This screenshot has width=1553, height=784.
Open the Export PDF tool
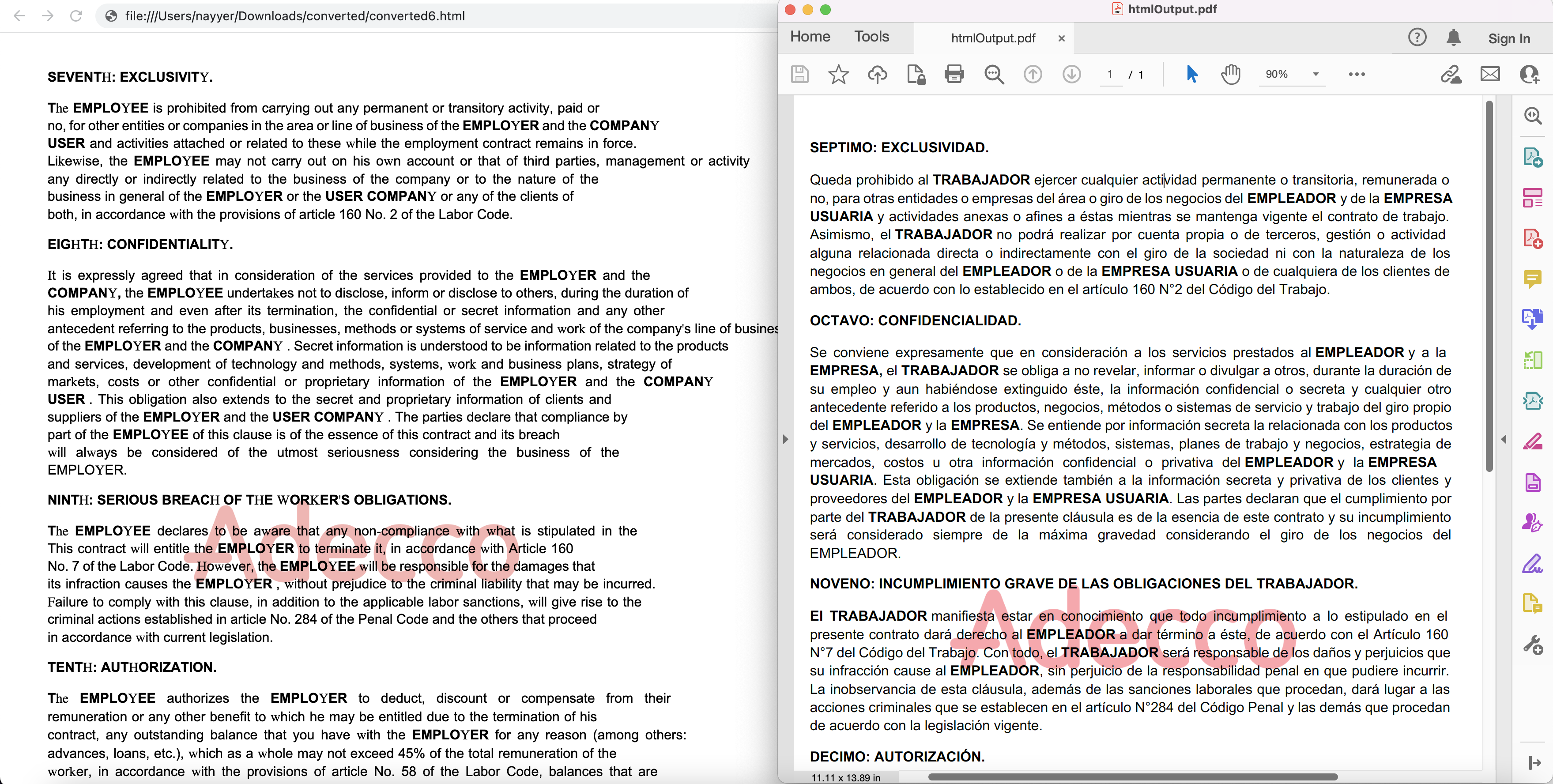[1533, 158]
